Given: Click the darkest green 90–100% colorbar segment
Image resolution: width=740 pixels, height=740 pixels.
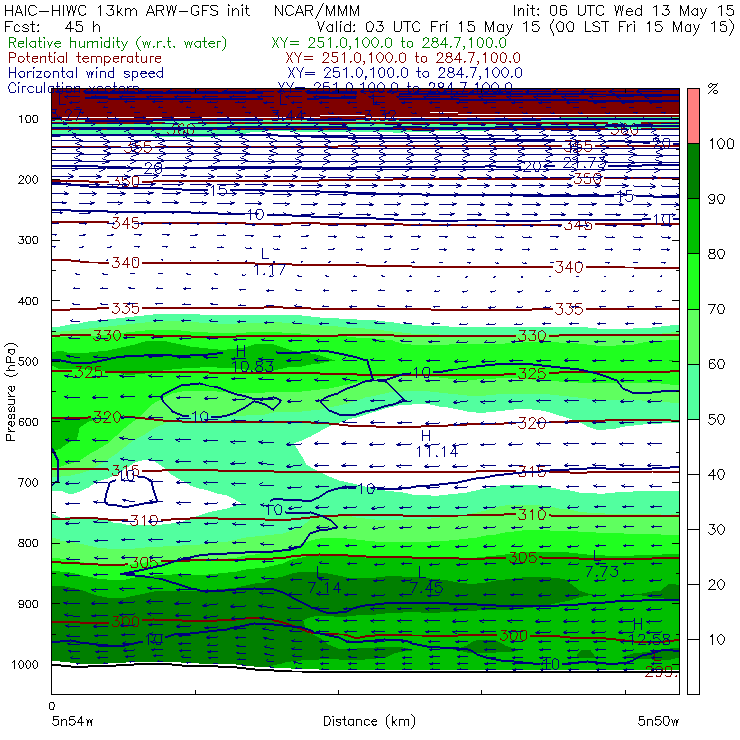Looking at the screenshot, I should pos(693,171).
